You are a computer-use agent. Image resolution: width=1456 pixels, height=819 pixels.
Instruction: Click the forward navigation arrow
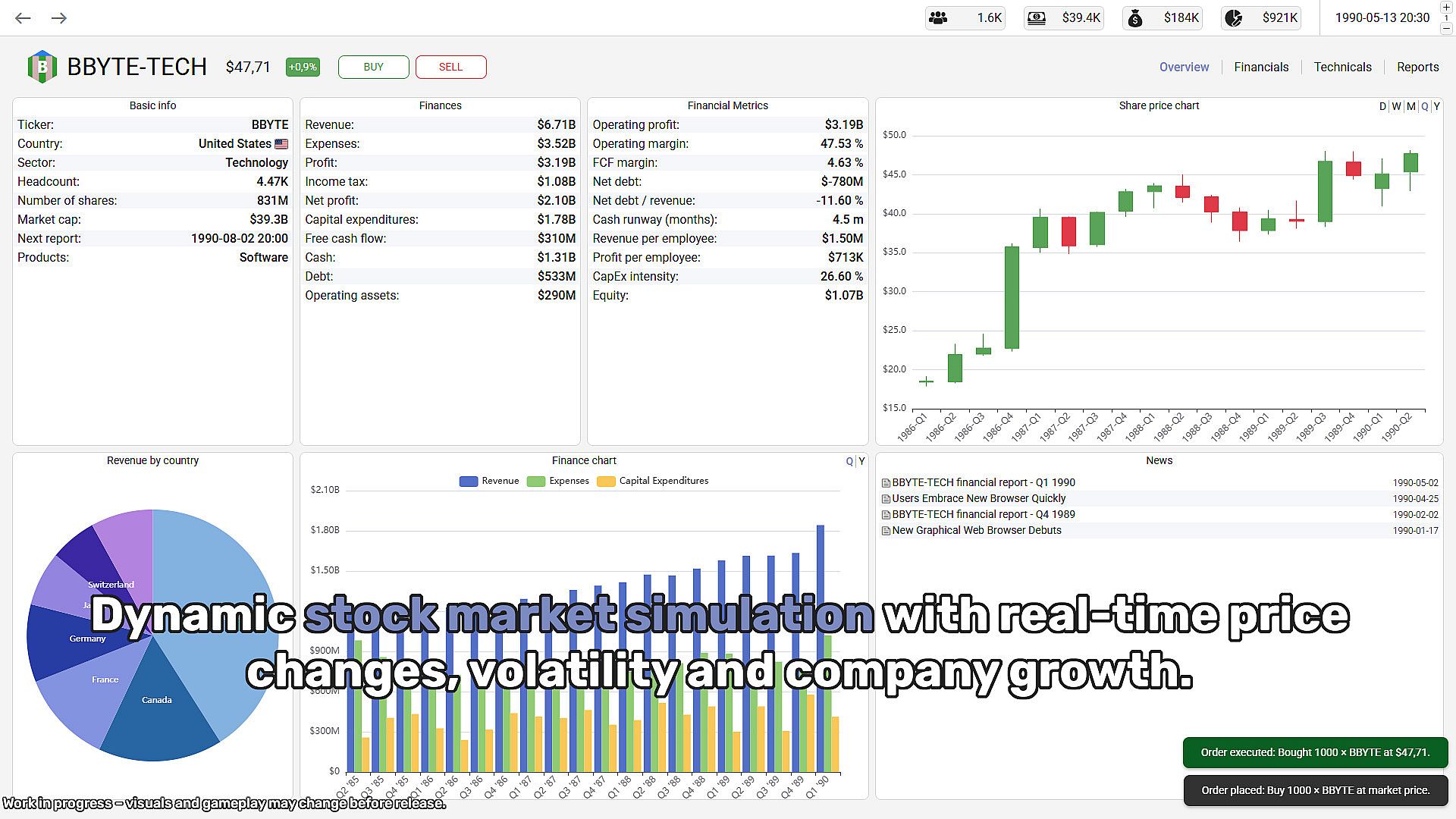(59, 18)
